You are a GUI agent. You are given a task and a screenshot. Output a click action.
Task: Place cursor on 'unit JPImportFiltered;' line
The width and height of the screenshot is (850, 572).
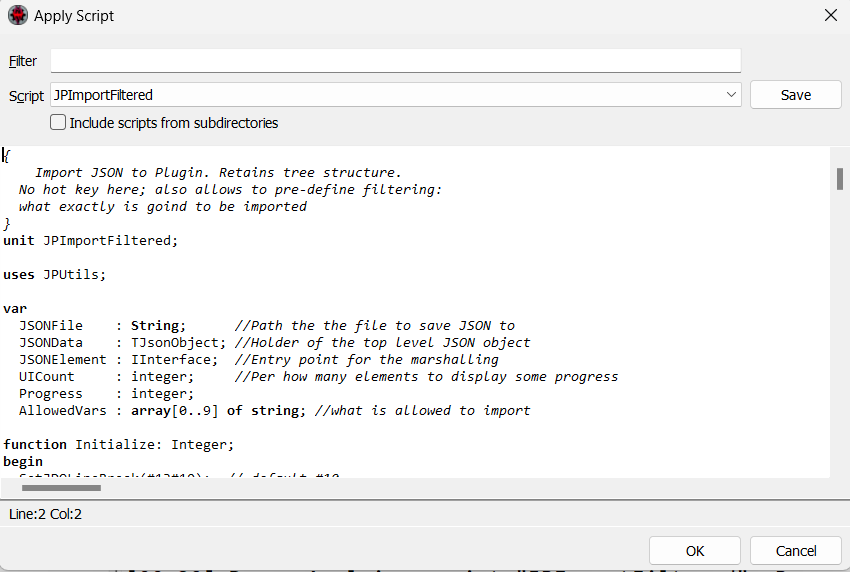(x=91, y=241)
